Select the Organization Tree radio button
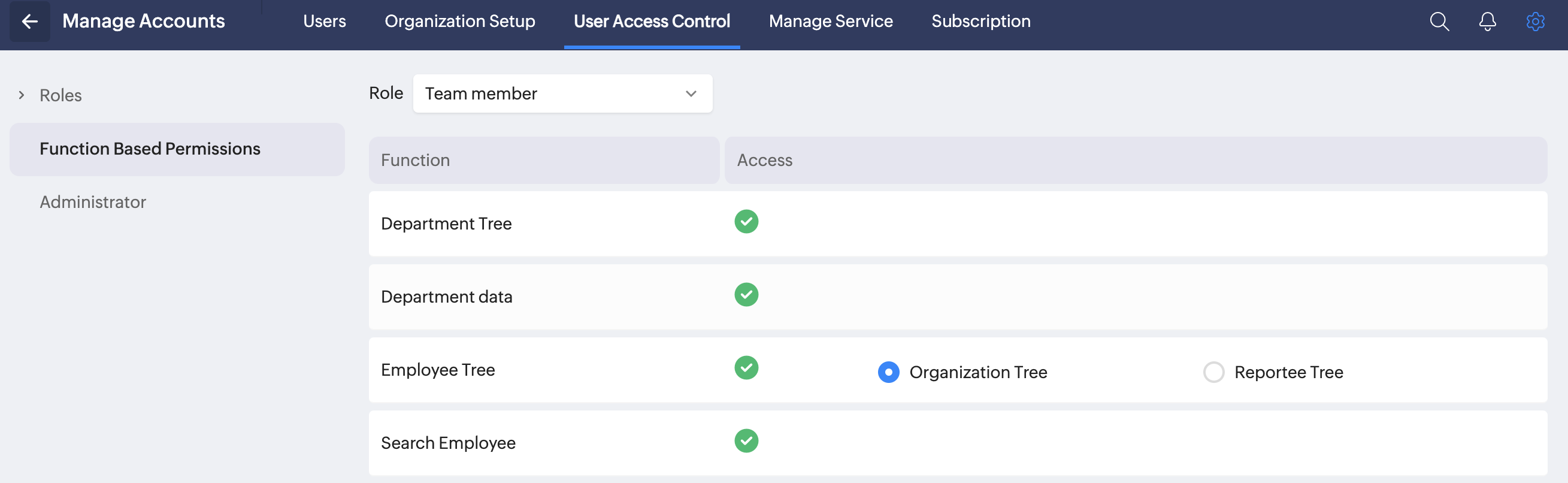 (888, 372)
